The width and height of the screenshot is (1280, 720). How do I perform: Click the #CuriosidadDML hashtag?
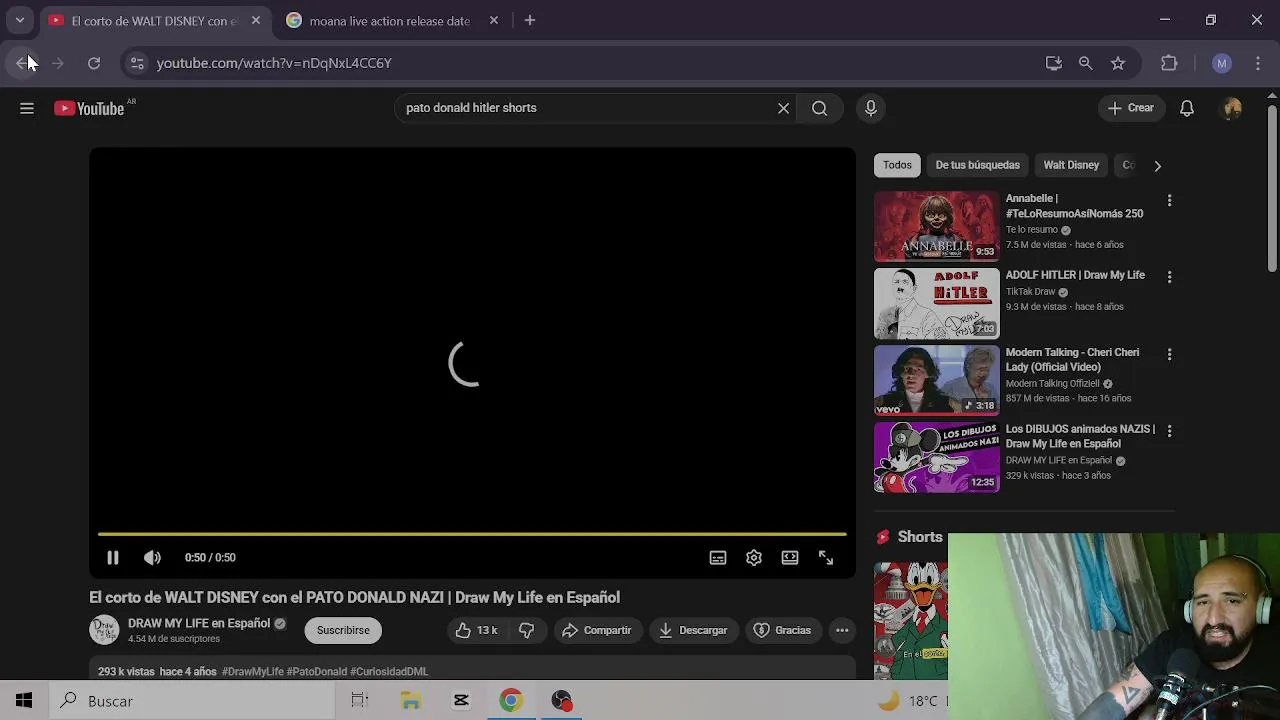click(389, 672)
